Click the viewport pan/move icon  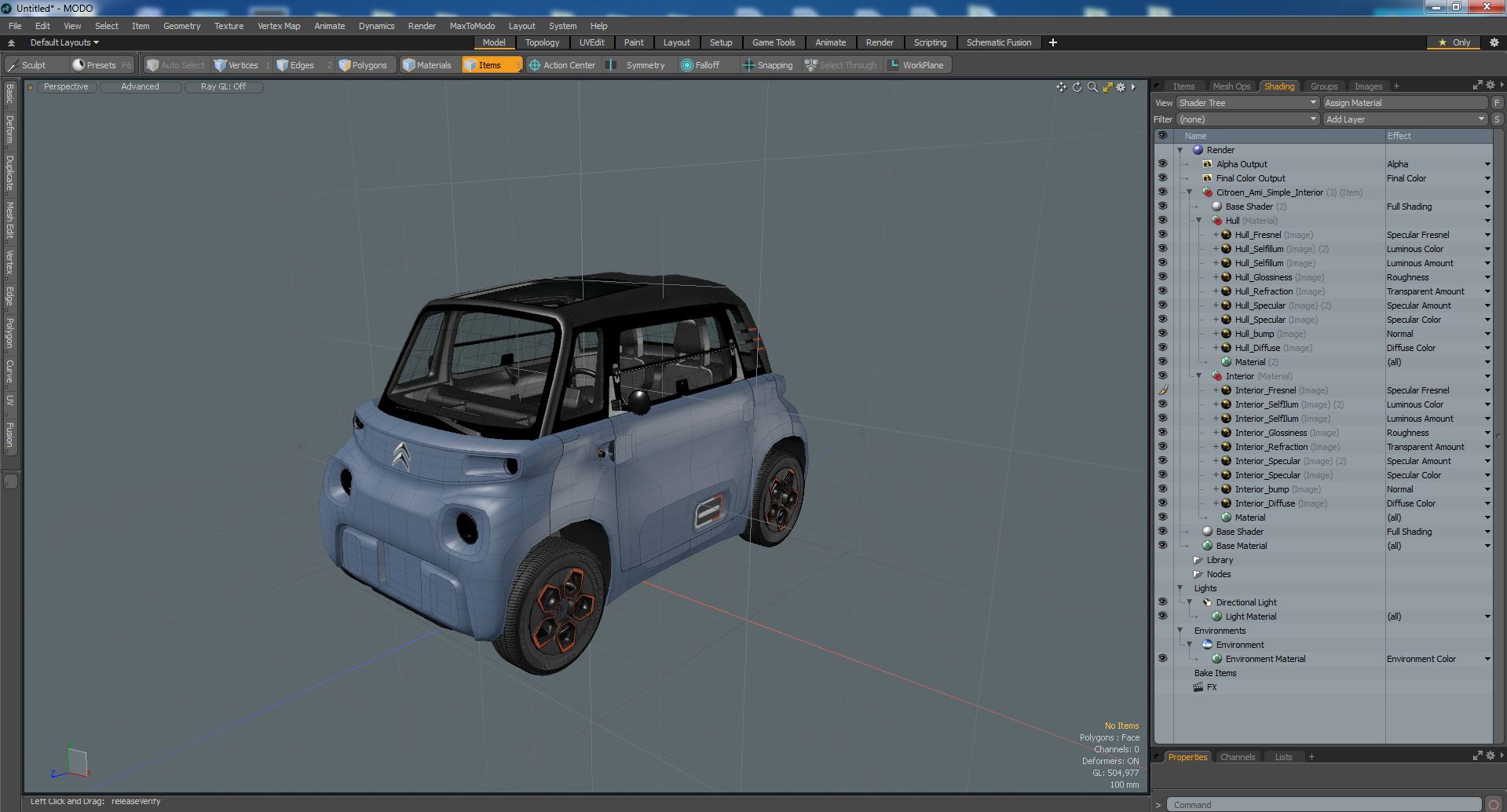[x=1061, y=87]
